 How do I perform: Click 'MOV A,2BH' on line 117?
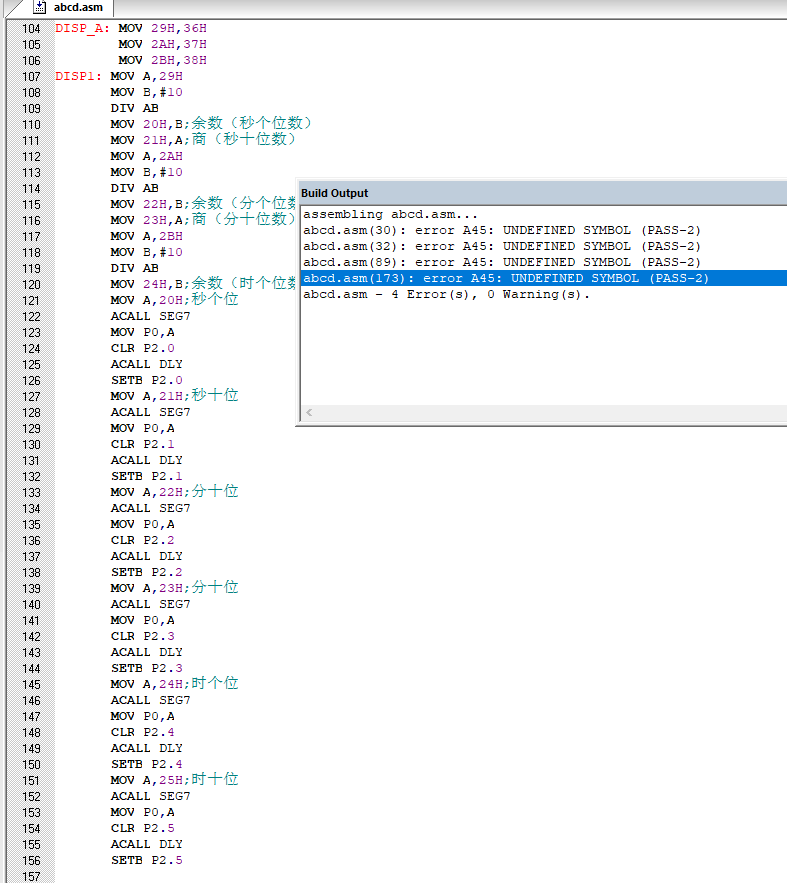coord(146,236)
